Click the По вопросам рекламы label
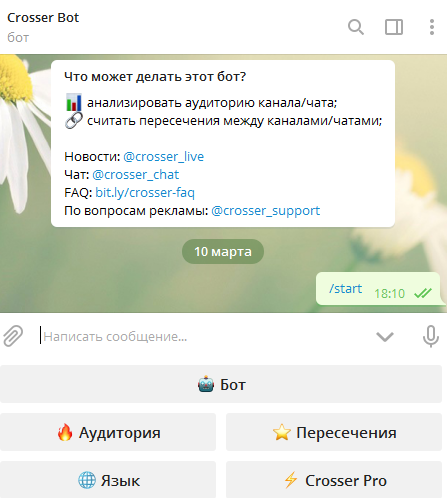447x498 pixels. 136,211
